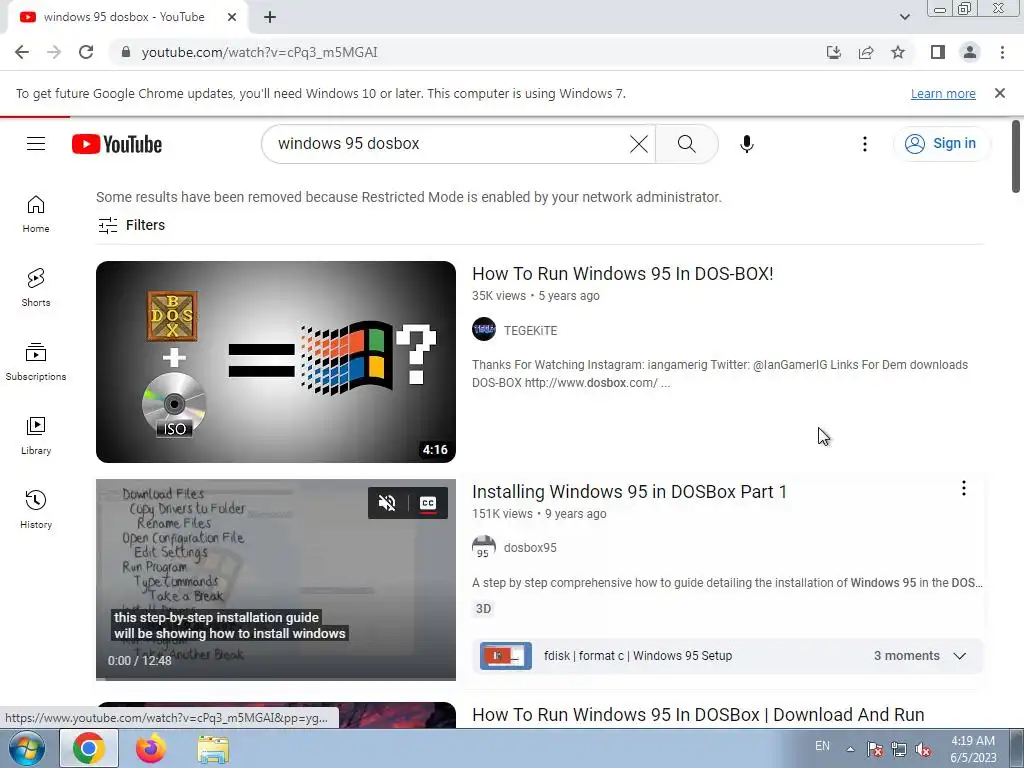
Task: Toggle Chrome side panel
Action: click(x=938, y=52)
